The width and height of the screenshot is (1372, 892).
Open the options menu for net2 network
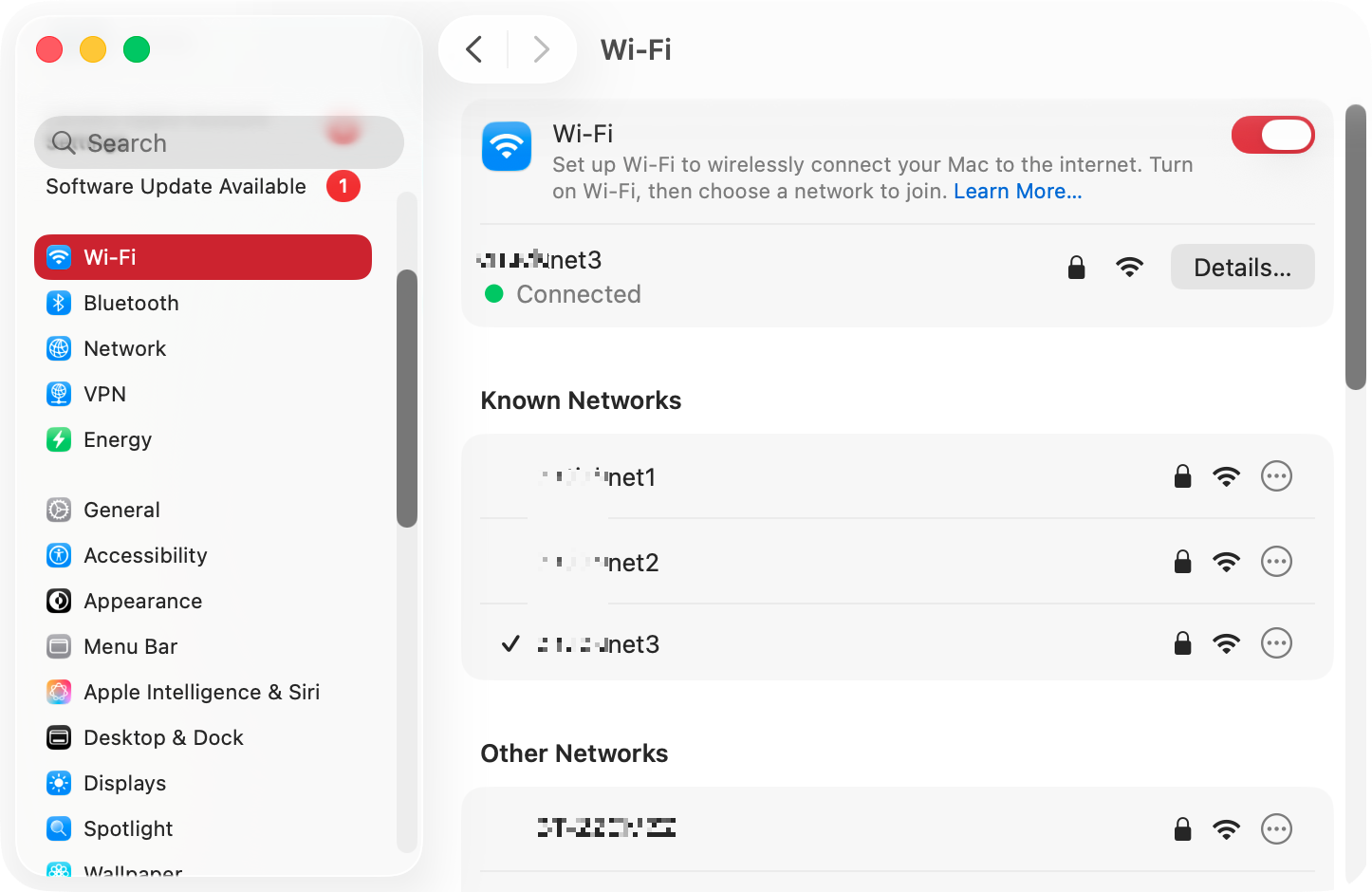click(1276, 561)
